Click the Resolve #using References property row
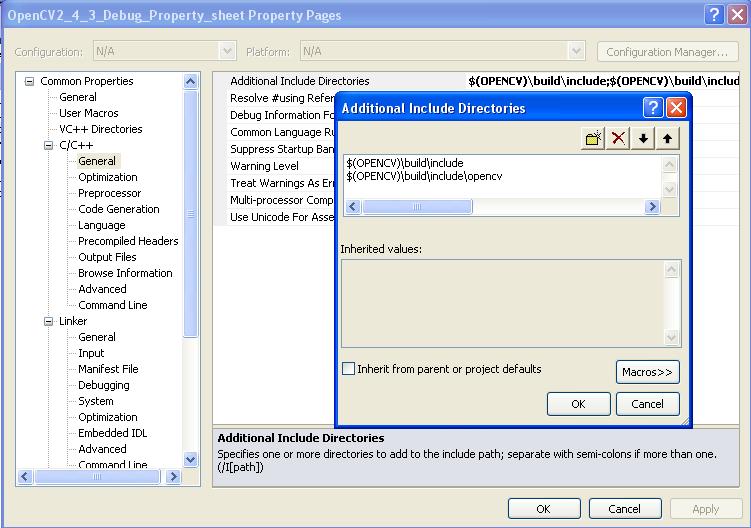This screenshot has width=751, height=528. [x=282, y=98]
